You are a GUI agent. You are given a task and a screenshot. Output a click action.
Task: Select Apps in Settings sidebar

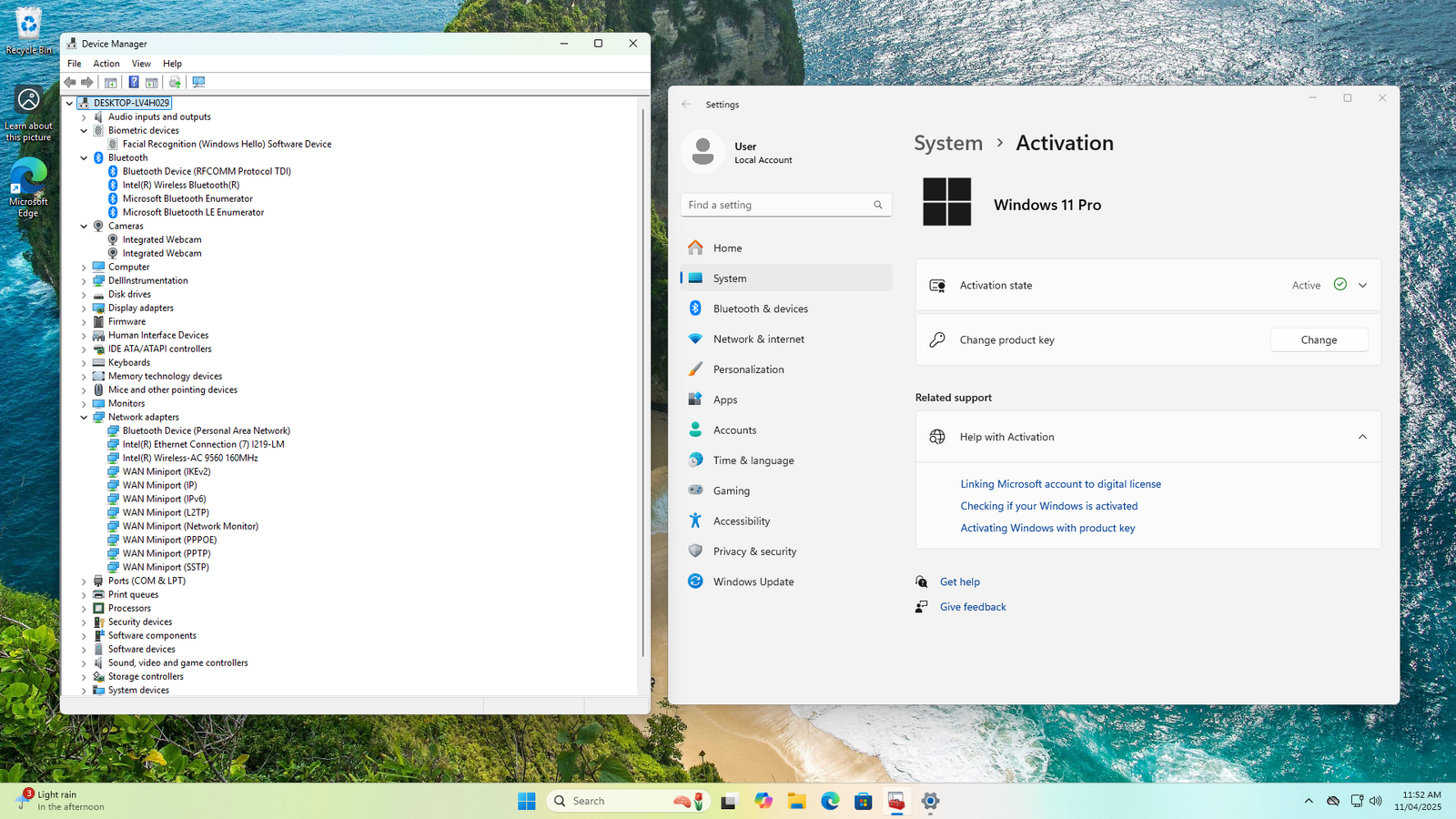click(786, 399)
